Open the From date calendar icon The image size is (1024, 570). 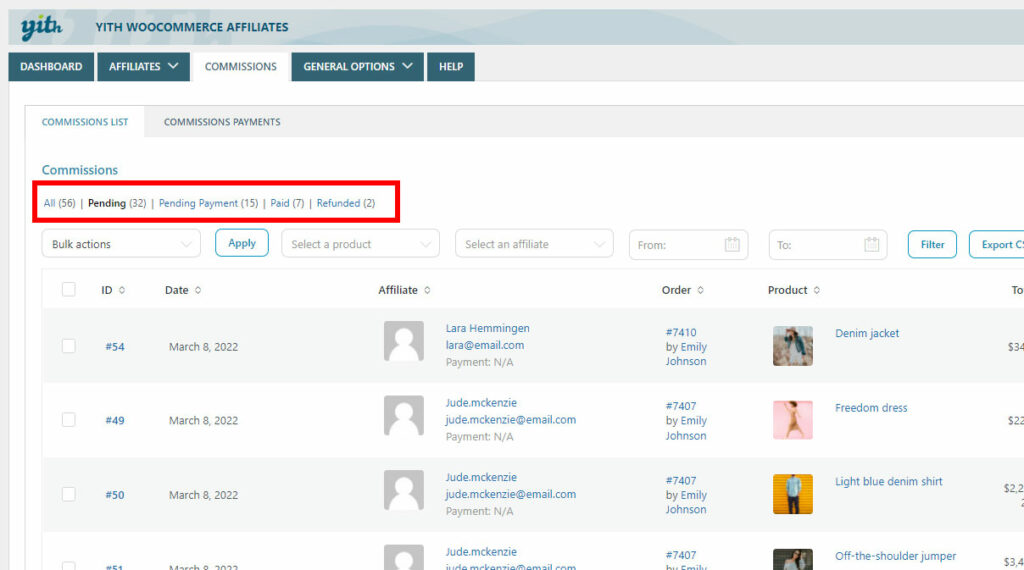pos(731,244)
